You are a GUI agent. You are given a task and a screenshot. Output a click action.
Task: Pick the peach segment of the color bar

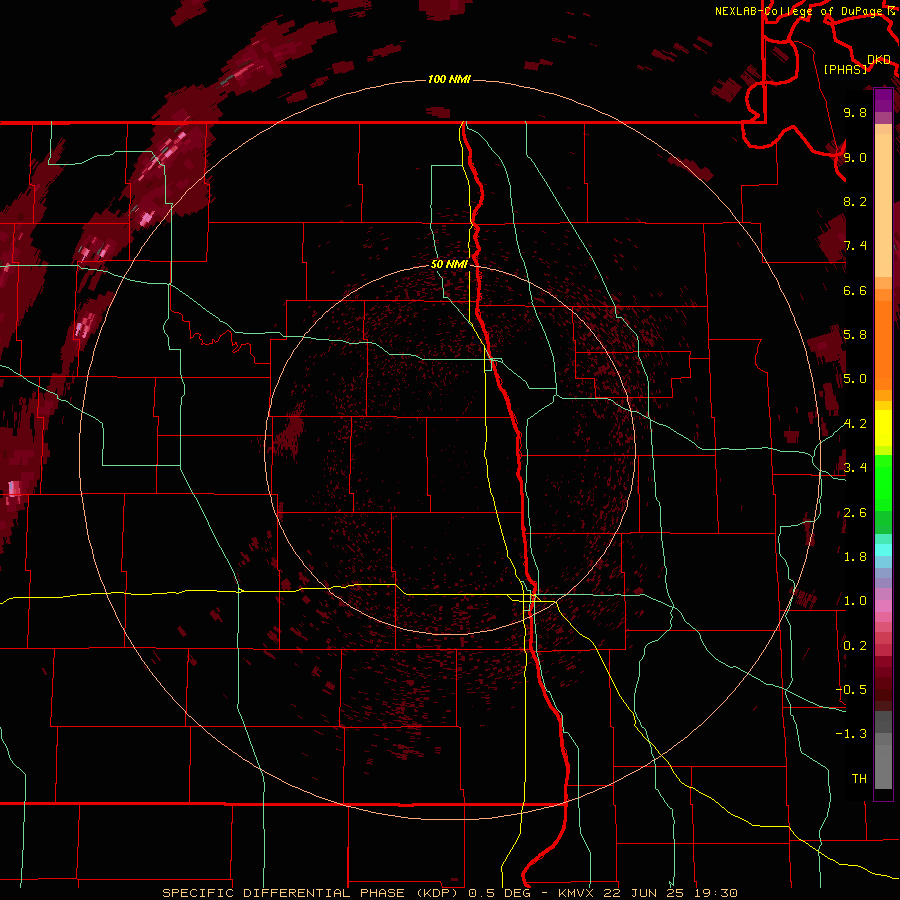pos(883,207)
